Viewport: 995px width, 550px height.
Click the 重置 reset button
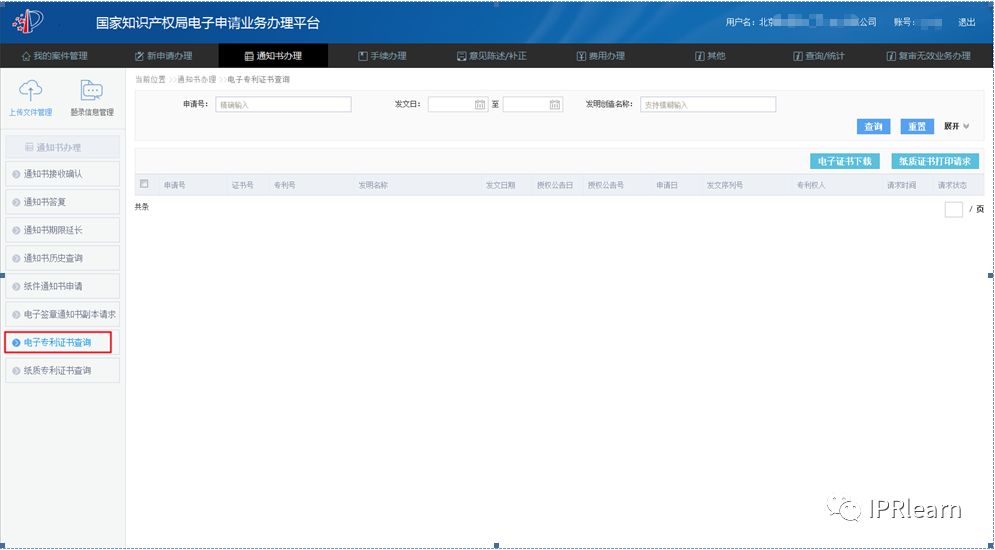pyautogui.click(x=917, y=126)
